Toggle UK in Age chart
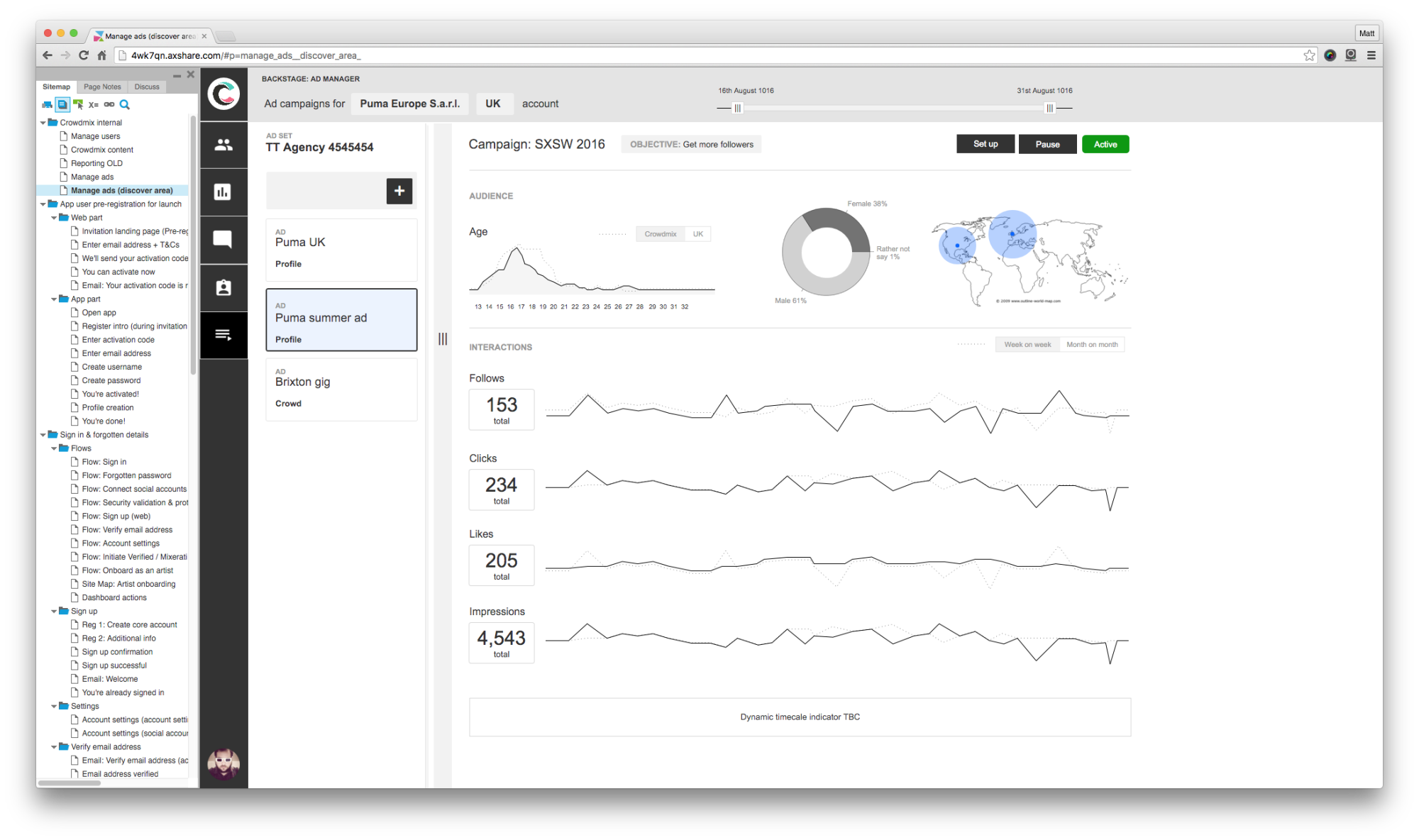Image resolution: width=1419 pixels, height=840 pixels. 698,234
